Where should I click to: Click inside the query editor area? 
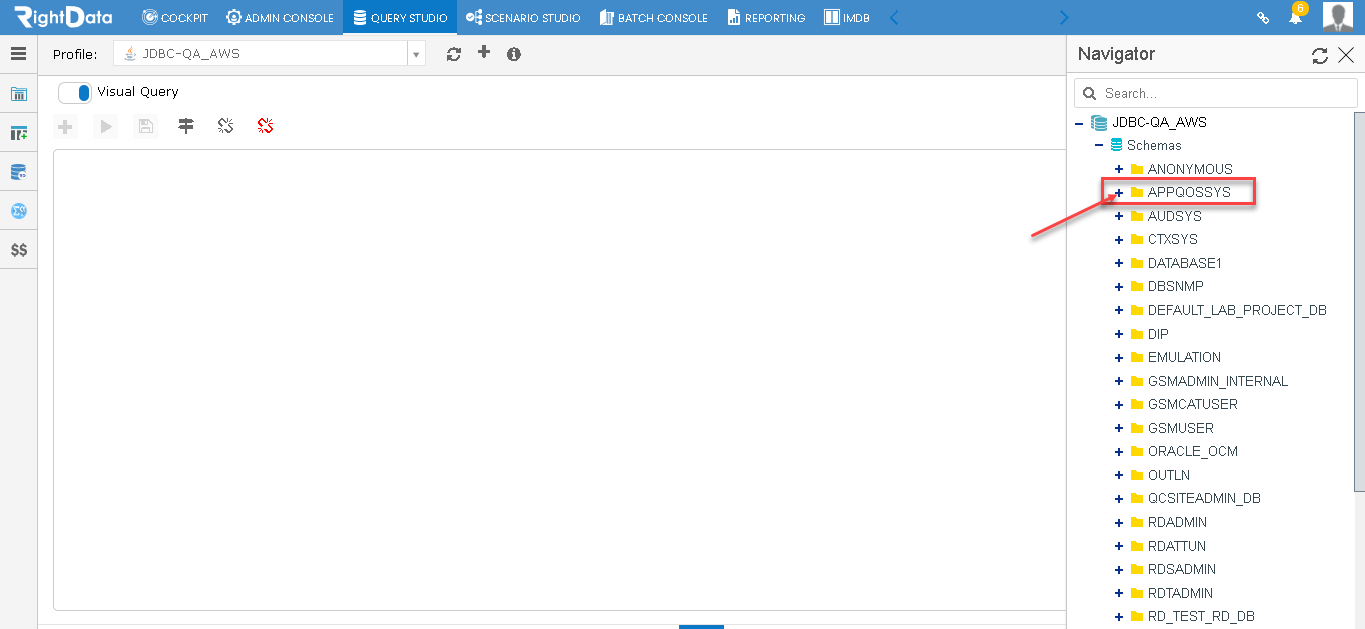[559, 379]
